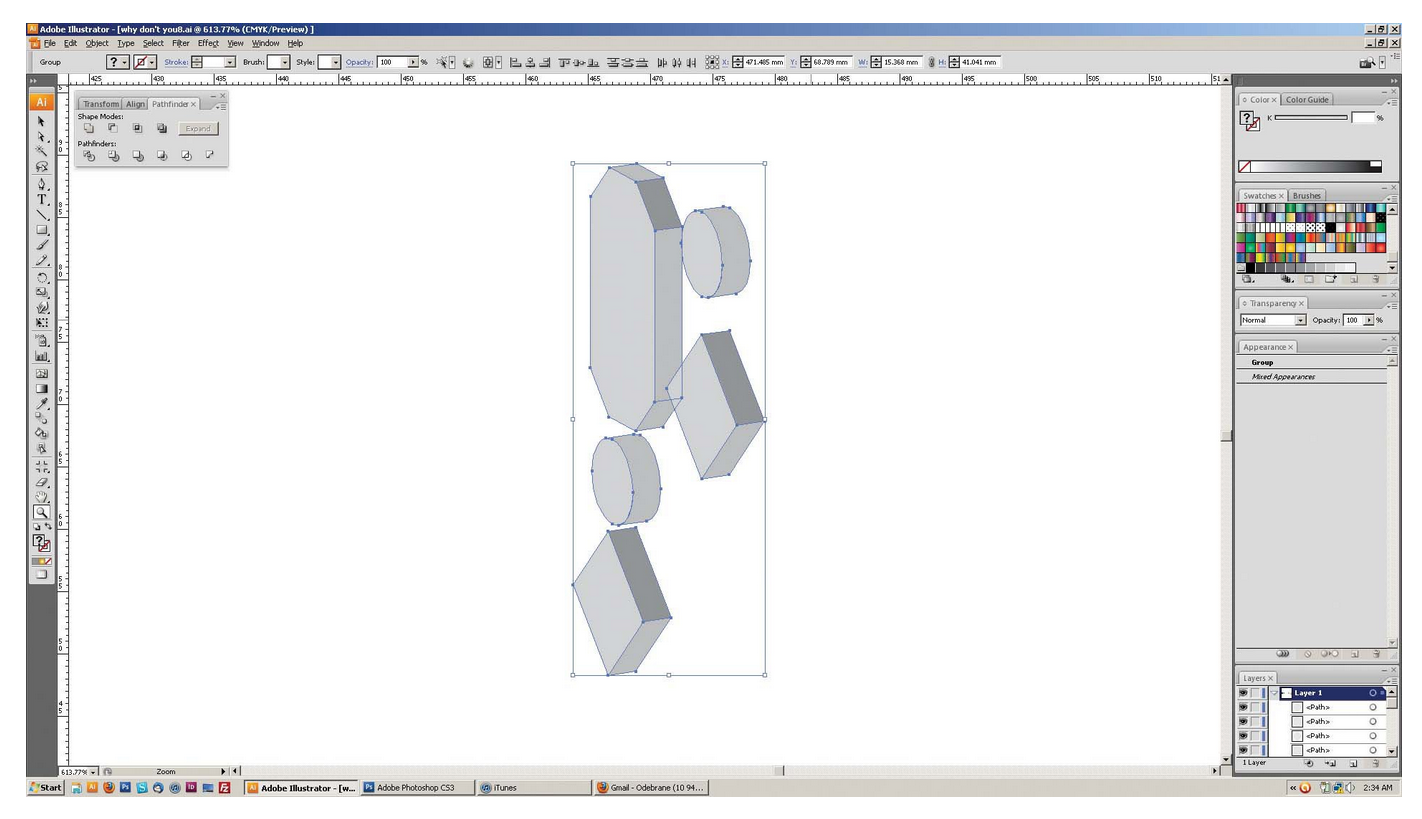1422x819 pixels.
Task: Toggle visibility eye of Layer 1
Action: pyautogui.click(x=1243, y=692)
